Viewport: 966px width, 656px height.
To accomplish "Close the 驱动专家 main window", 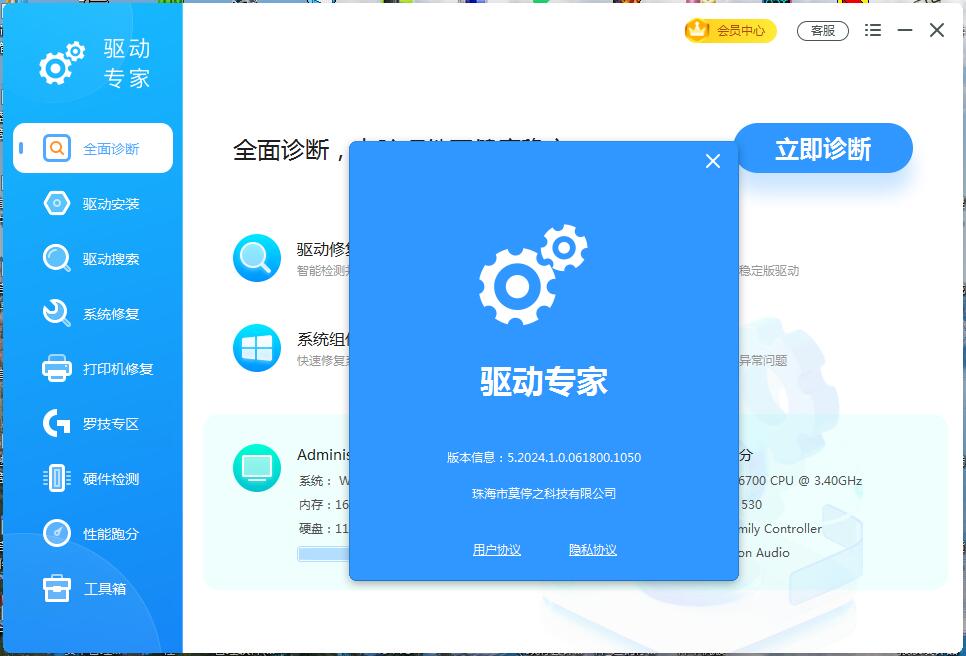I will (x=936, y=30).
